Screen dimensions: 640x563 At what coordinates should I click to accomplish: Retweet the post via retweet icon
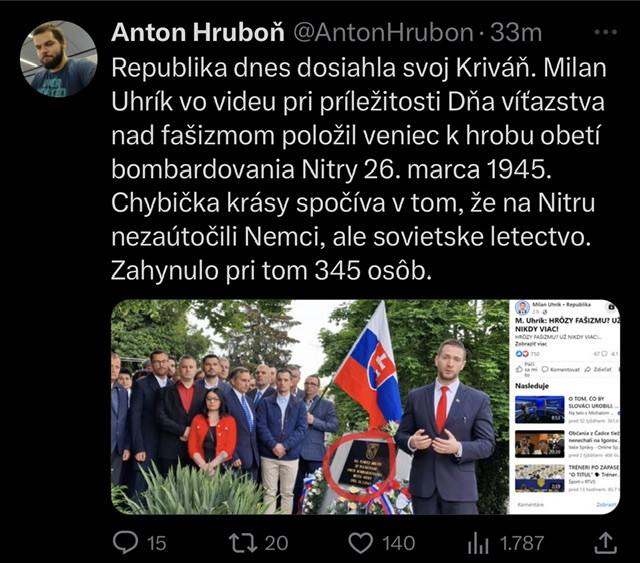tap(243, 543)
